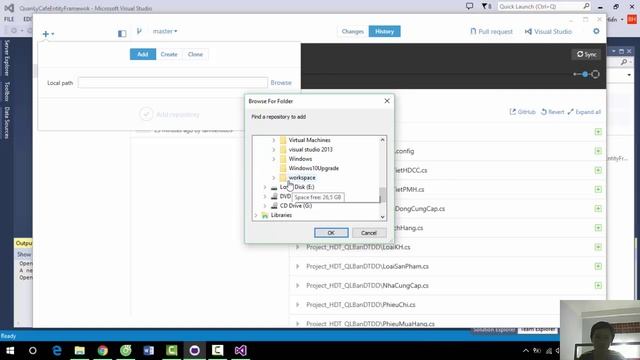Expand the visual studio 2013 folder
Image resolution: width=640 pixels, height=360 pixels.
[x=274, y=149]
